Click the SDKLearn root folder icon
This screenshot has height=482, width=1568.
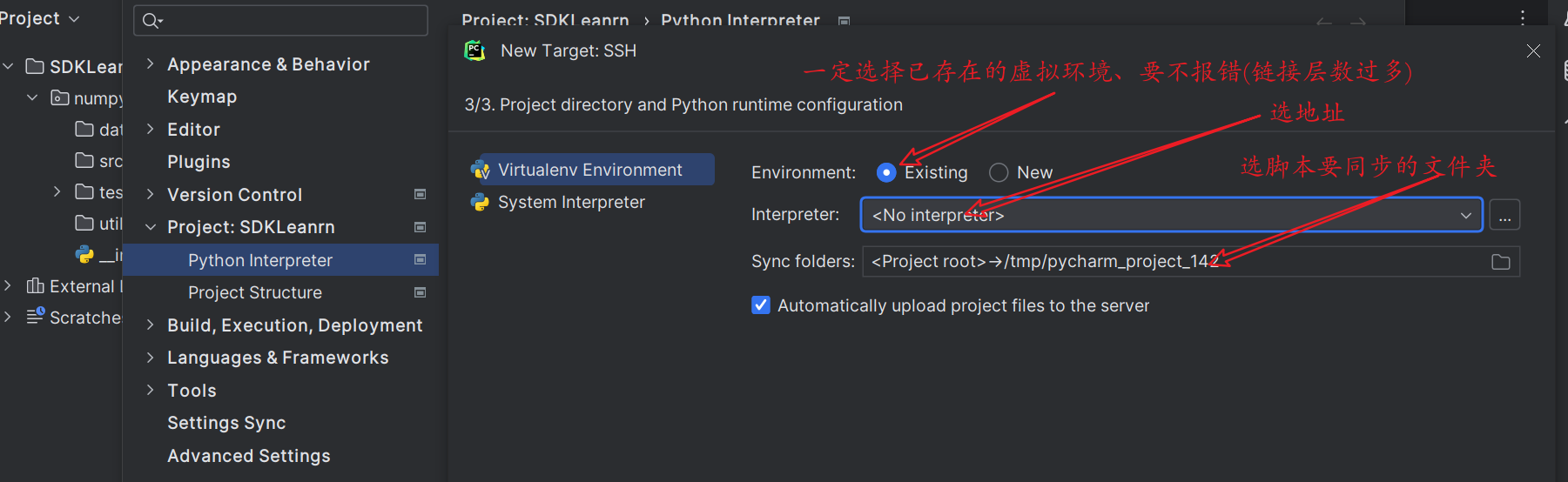(36, 66)
